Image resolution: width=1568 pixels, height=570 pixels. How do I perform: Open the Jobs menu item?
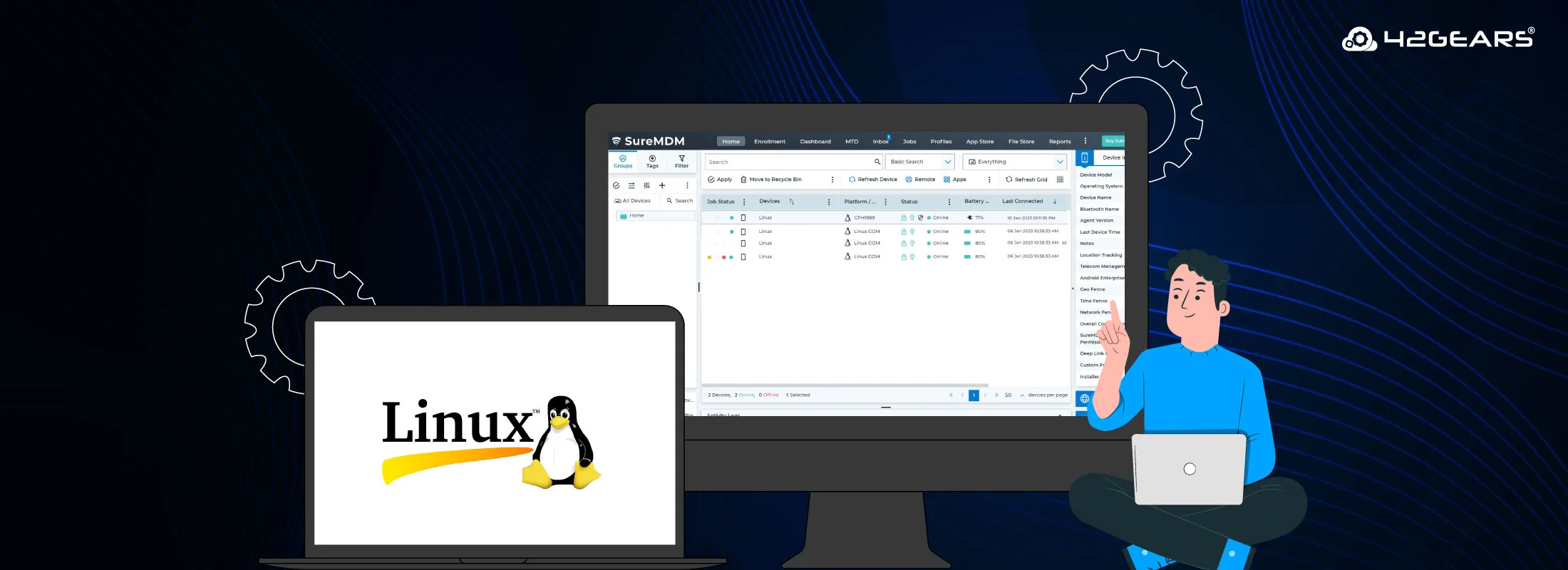coord(909,141)
